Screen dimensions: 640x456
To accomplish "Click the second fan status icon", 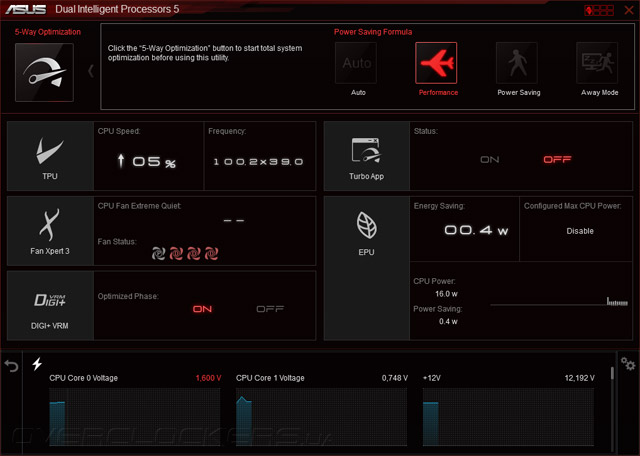I will (176, 254).
